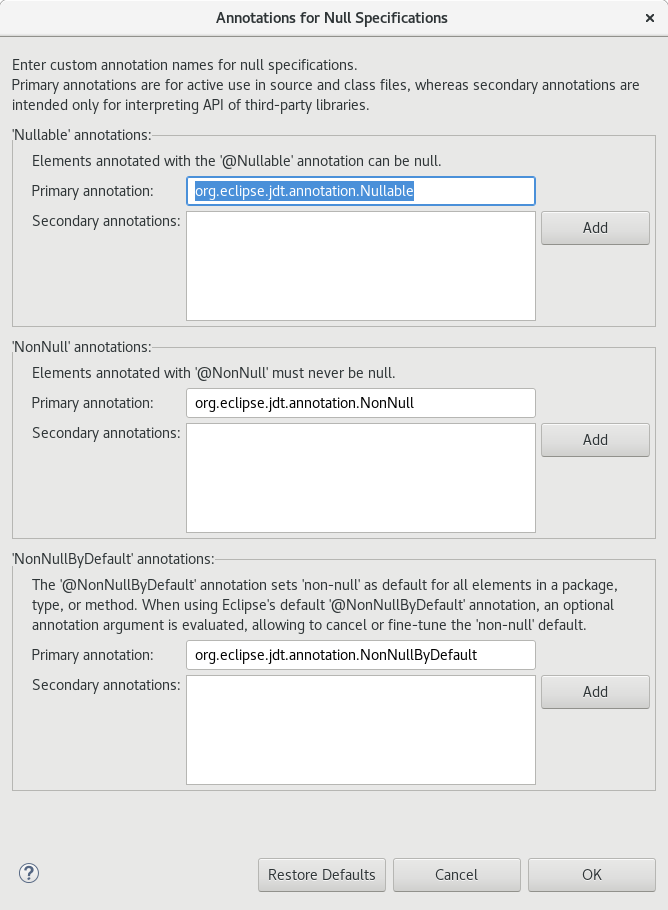This screenshot has width=668, height=910.
Task: Click the NonNullByDefault secondary annotations list box
Action: [x=360, y=728]
